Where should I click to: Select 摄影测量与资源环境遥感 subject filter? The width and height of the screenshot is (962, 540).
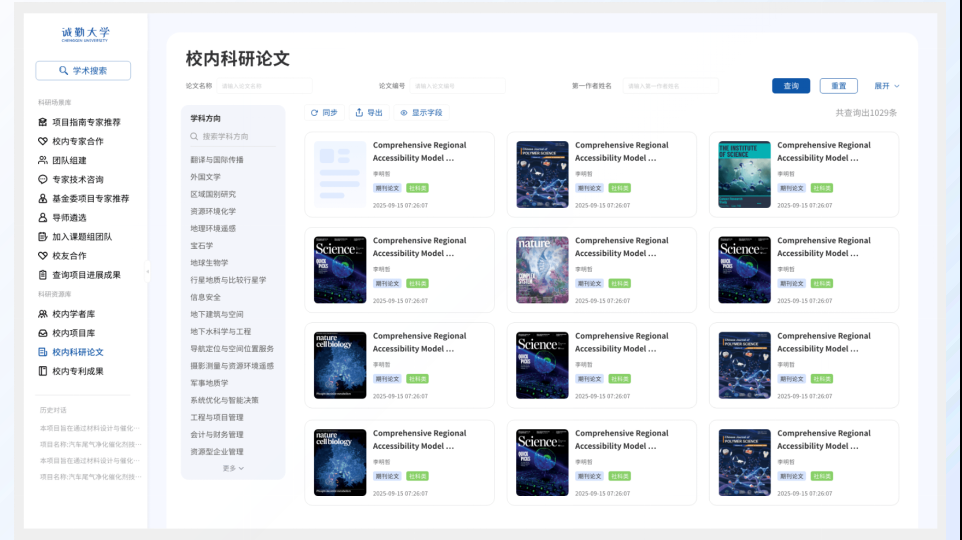tap(232, 366)
